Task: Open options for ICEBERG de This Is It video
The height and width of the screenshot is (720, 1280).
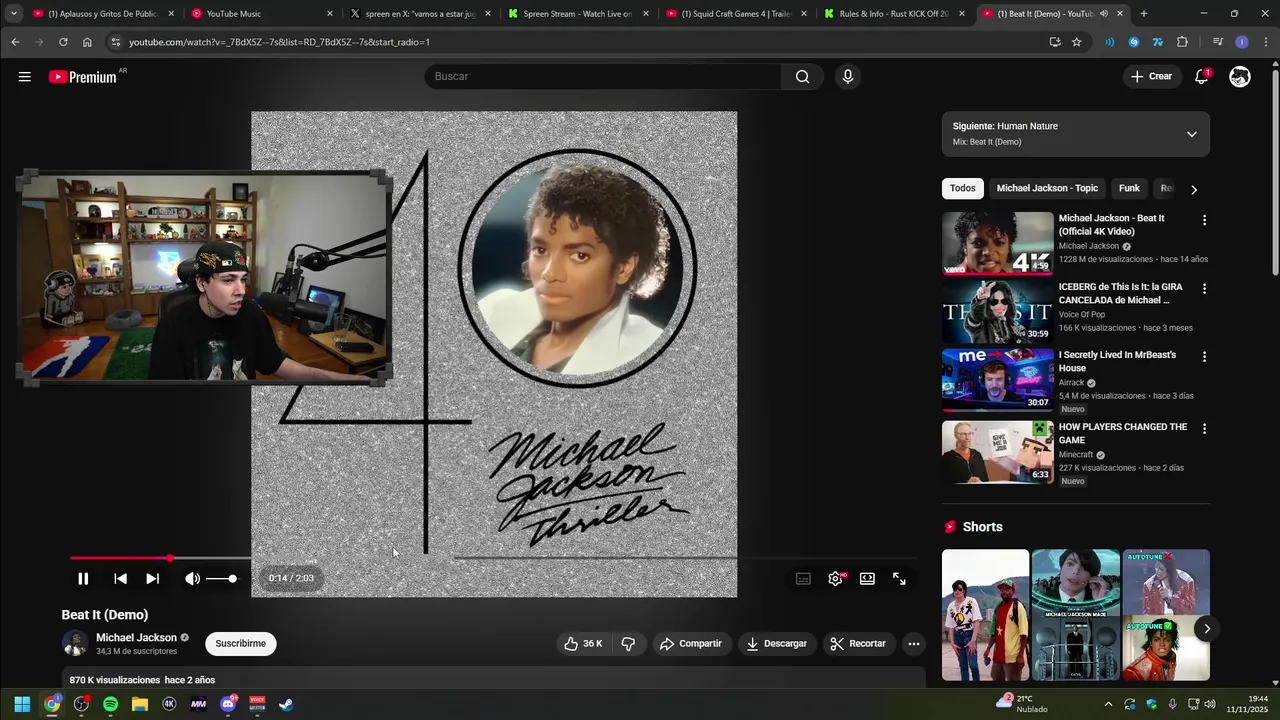Action: pos(1204,288)
